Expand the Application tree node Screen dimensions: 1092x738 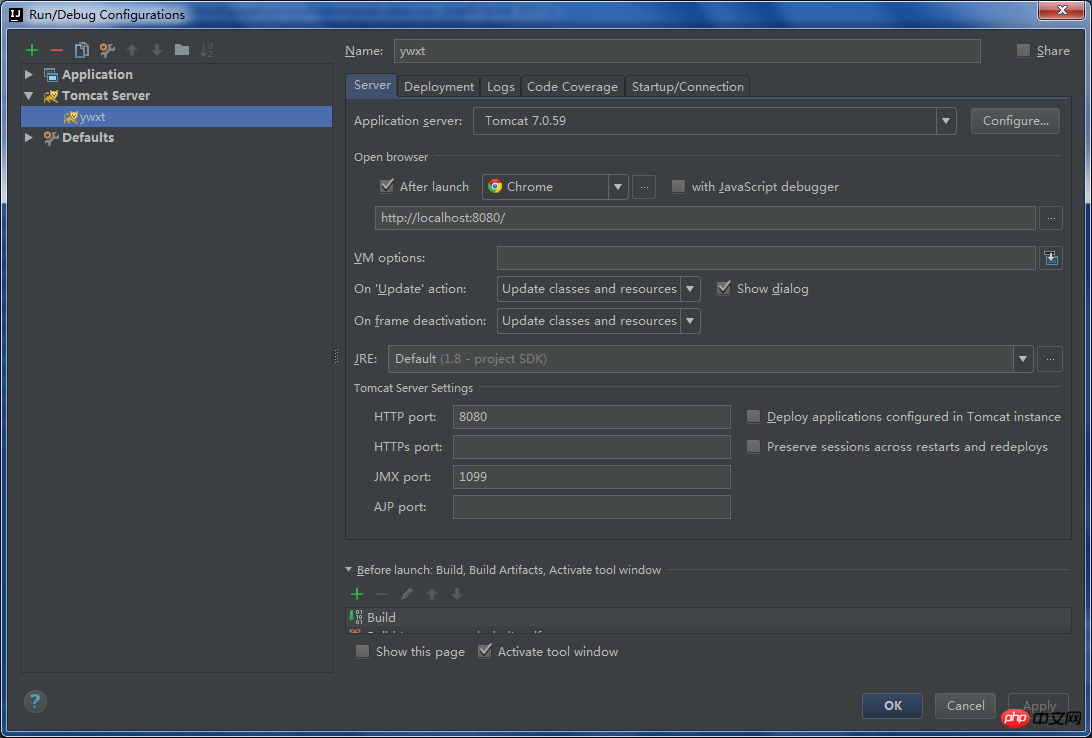point(29,75)
